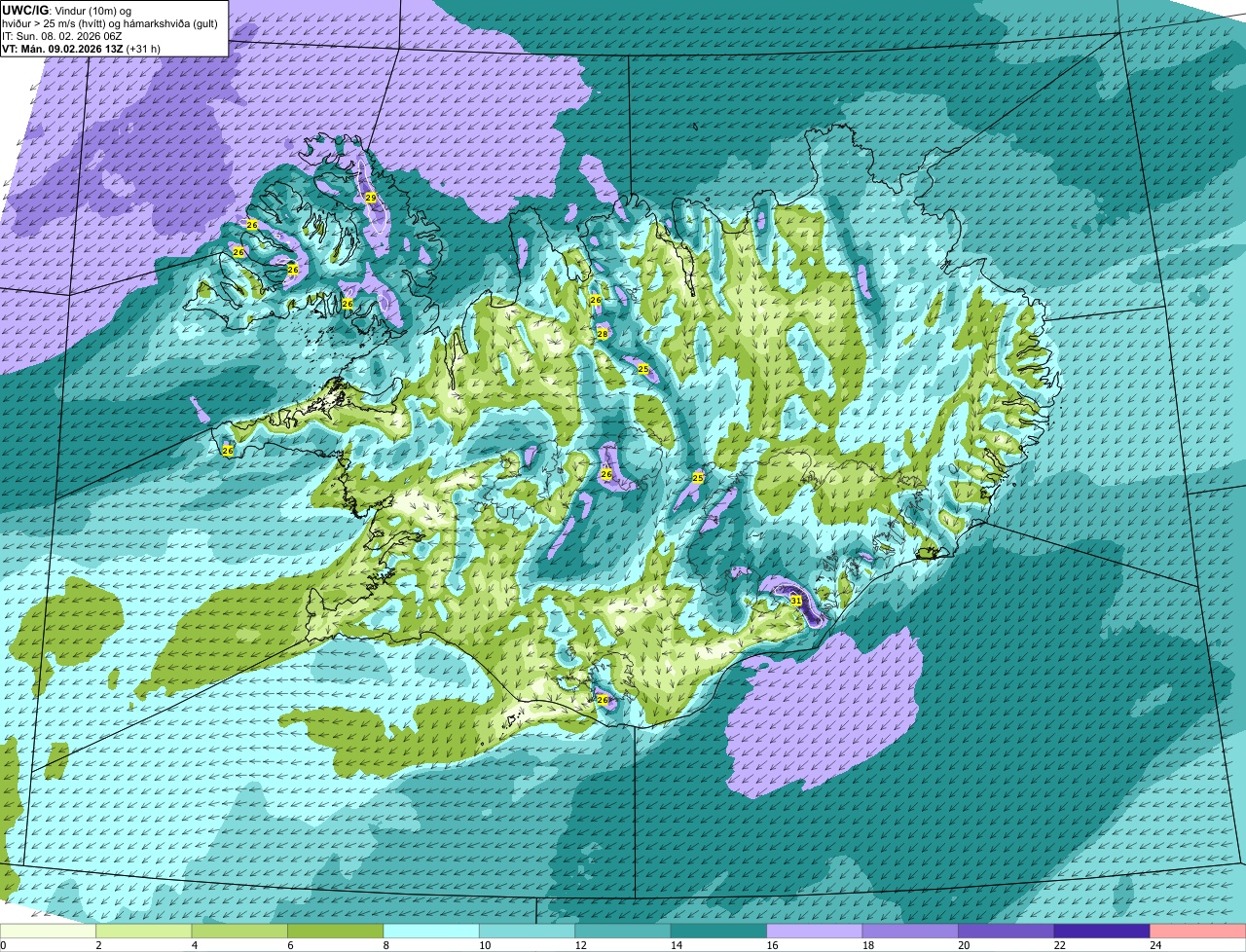Select the 6–8 m/s olive green legend swatch
The height and width of the screenshot is (952, 1246).
pos(336,931)
